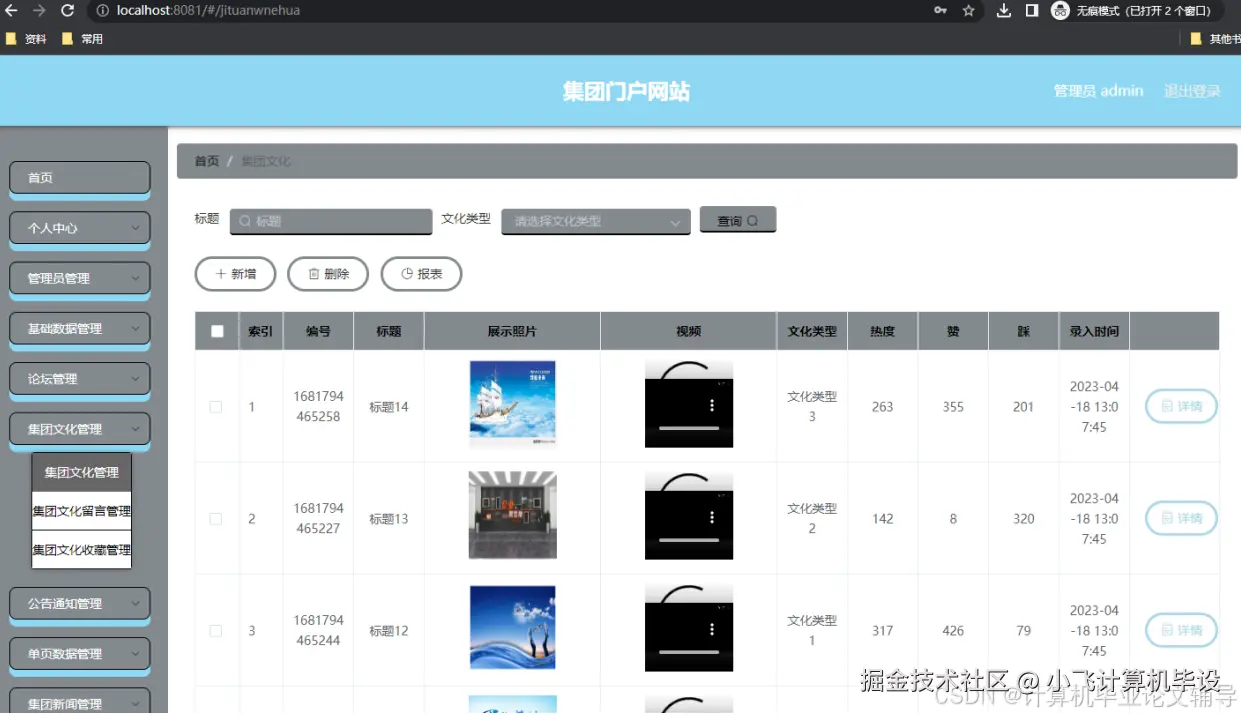The image size is (1241, 715).
Task: Click the browser forward arrow
Action: pyautogui.click(x=39, y=10)
